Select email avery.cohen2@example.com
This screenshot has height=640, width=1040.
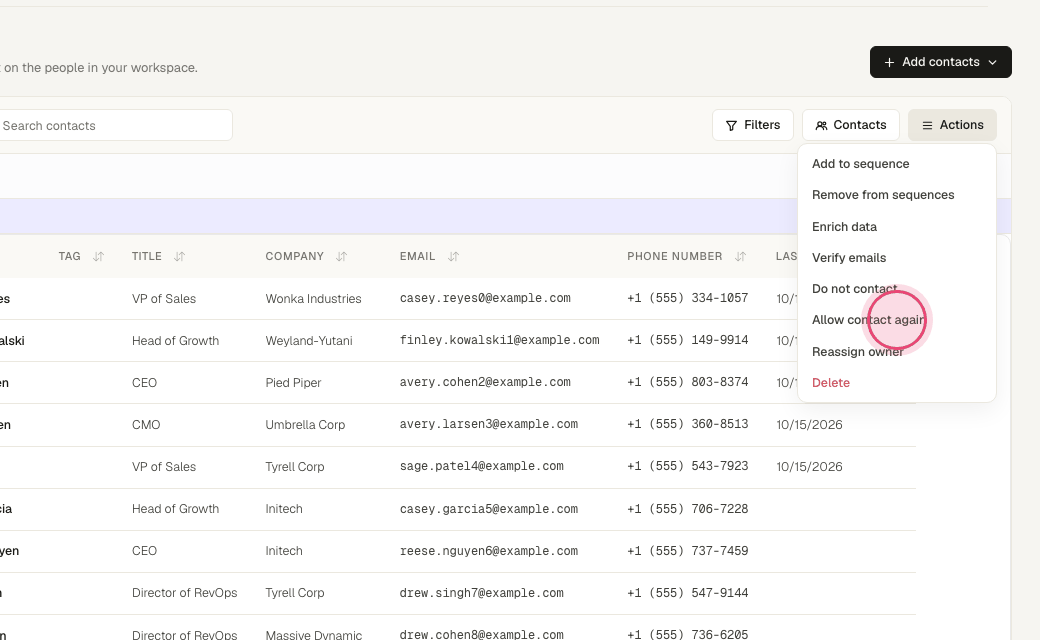tap(485, 383)
